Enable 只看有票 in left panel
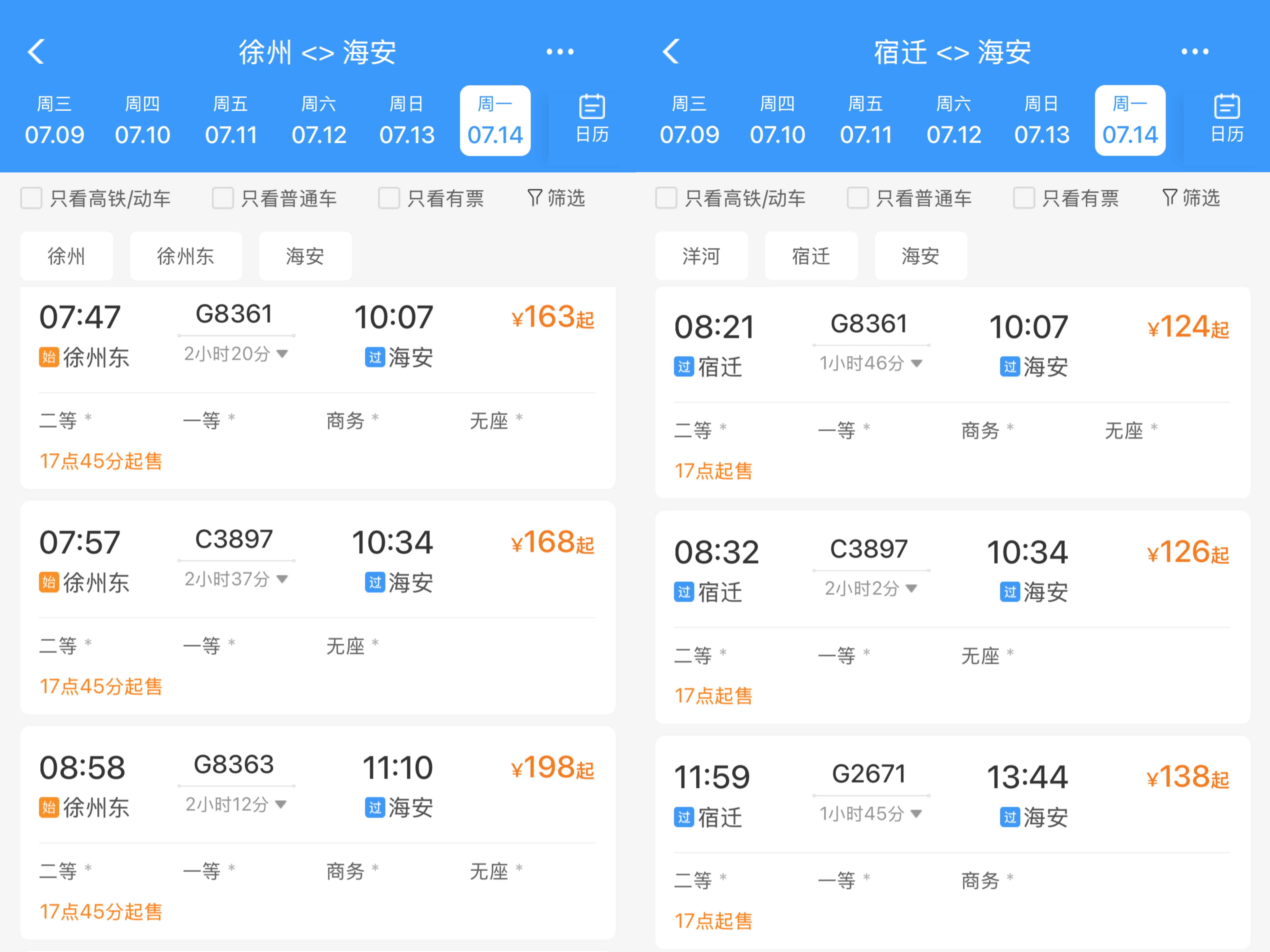 [x=389, y=198]
